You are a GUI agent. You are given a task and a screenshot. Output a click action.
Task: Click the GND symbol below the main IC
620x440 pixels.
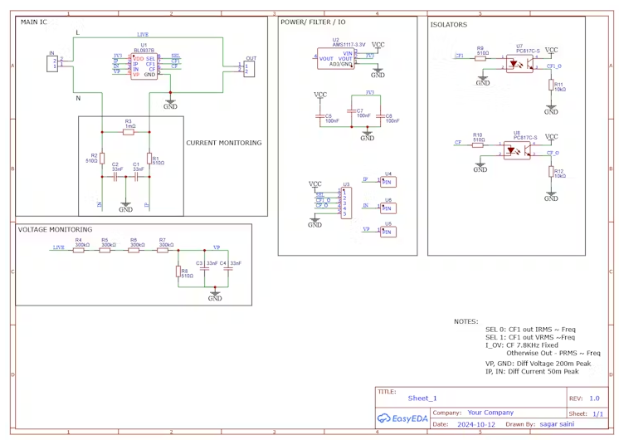click(x=171, y=102)
